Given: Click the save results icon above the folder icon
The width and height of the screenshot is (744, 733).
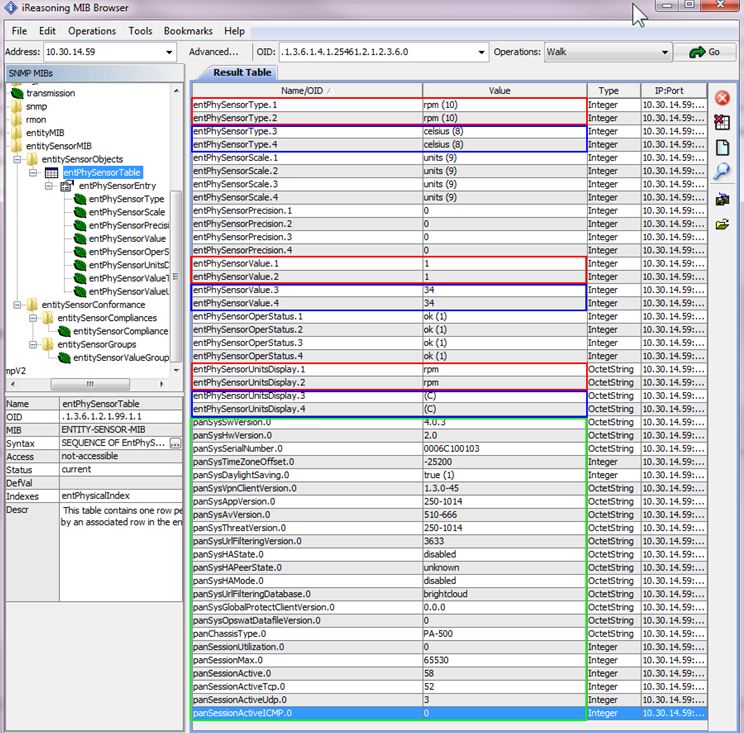Looking at the screenshot, I should pyautogui.click(x=722, y=199).
